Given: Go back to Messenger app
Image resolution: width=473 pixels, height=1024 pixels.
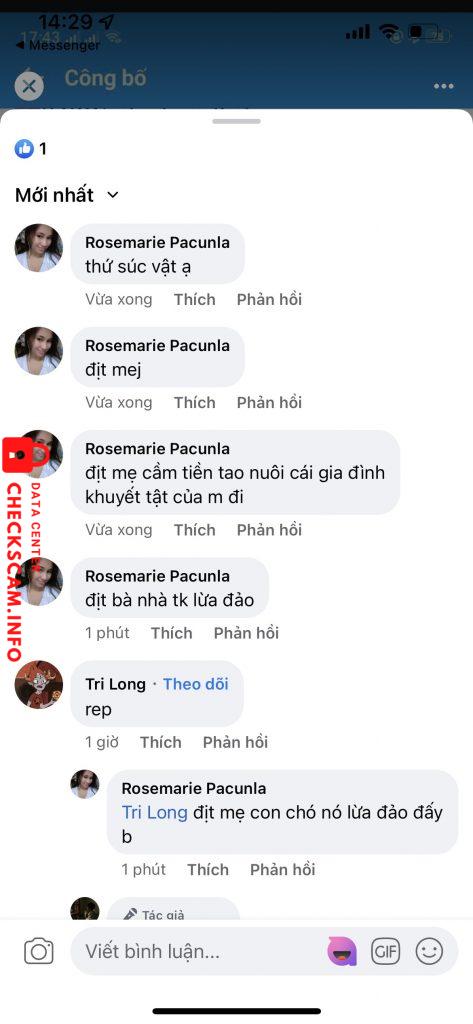Looking at the screenshot, I should (x=57, y=45).
